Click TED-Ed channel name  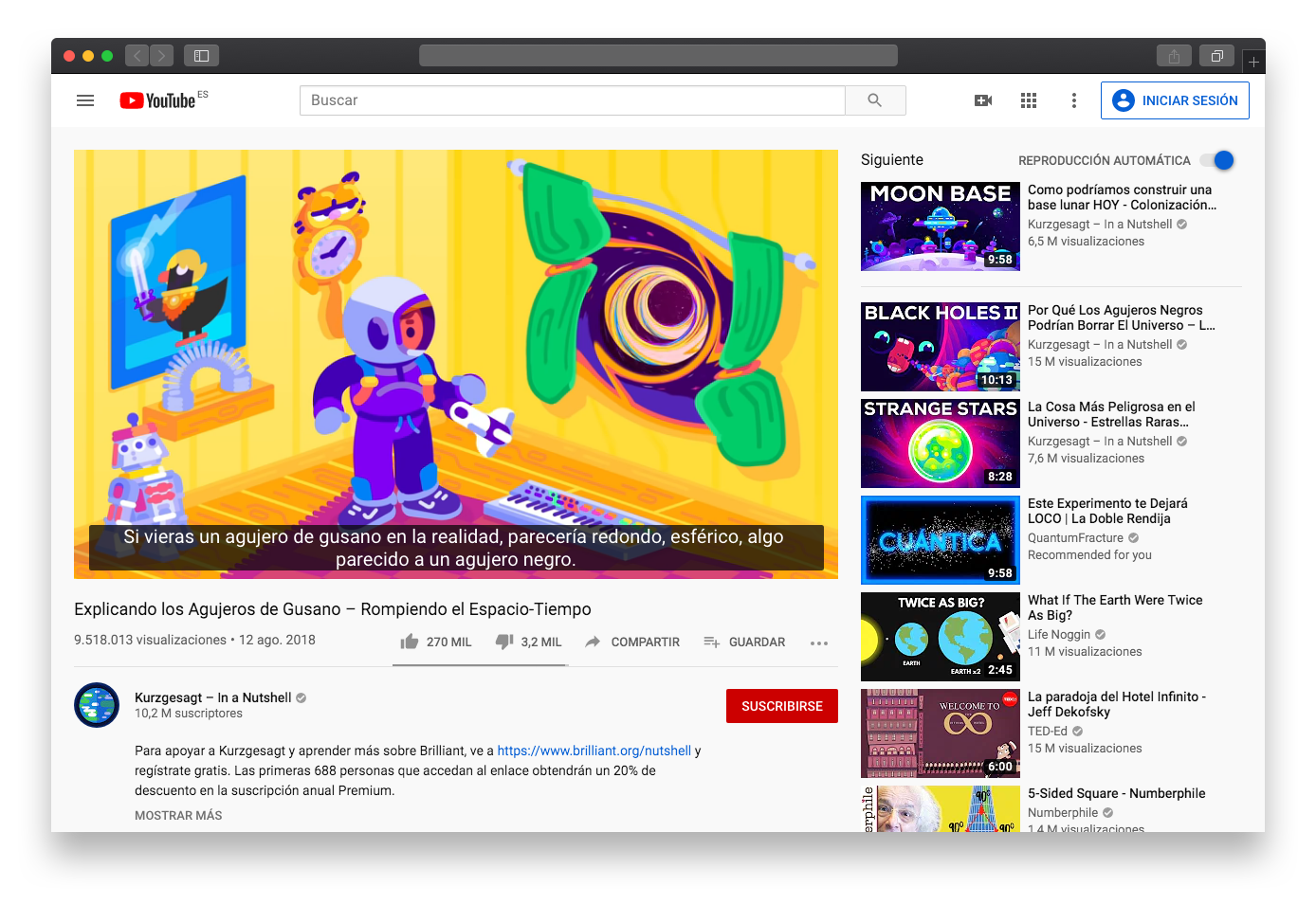pos(1048,731)
